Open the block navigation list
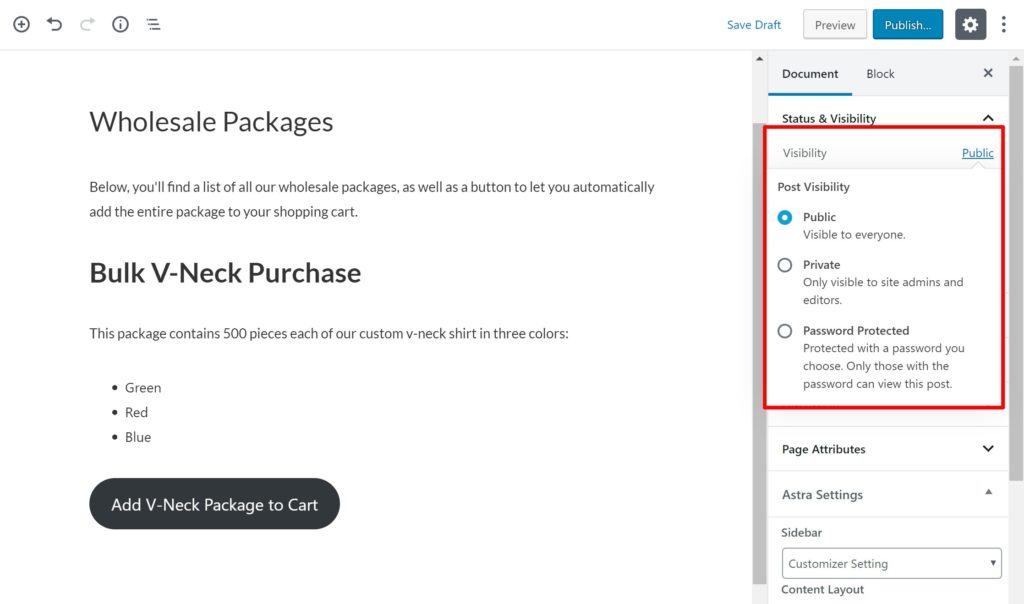Image resolution: width=1024 pixels, height=604 pixels. [x=153, y=24]
